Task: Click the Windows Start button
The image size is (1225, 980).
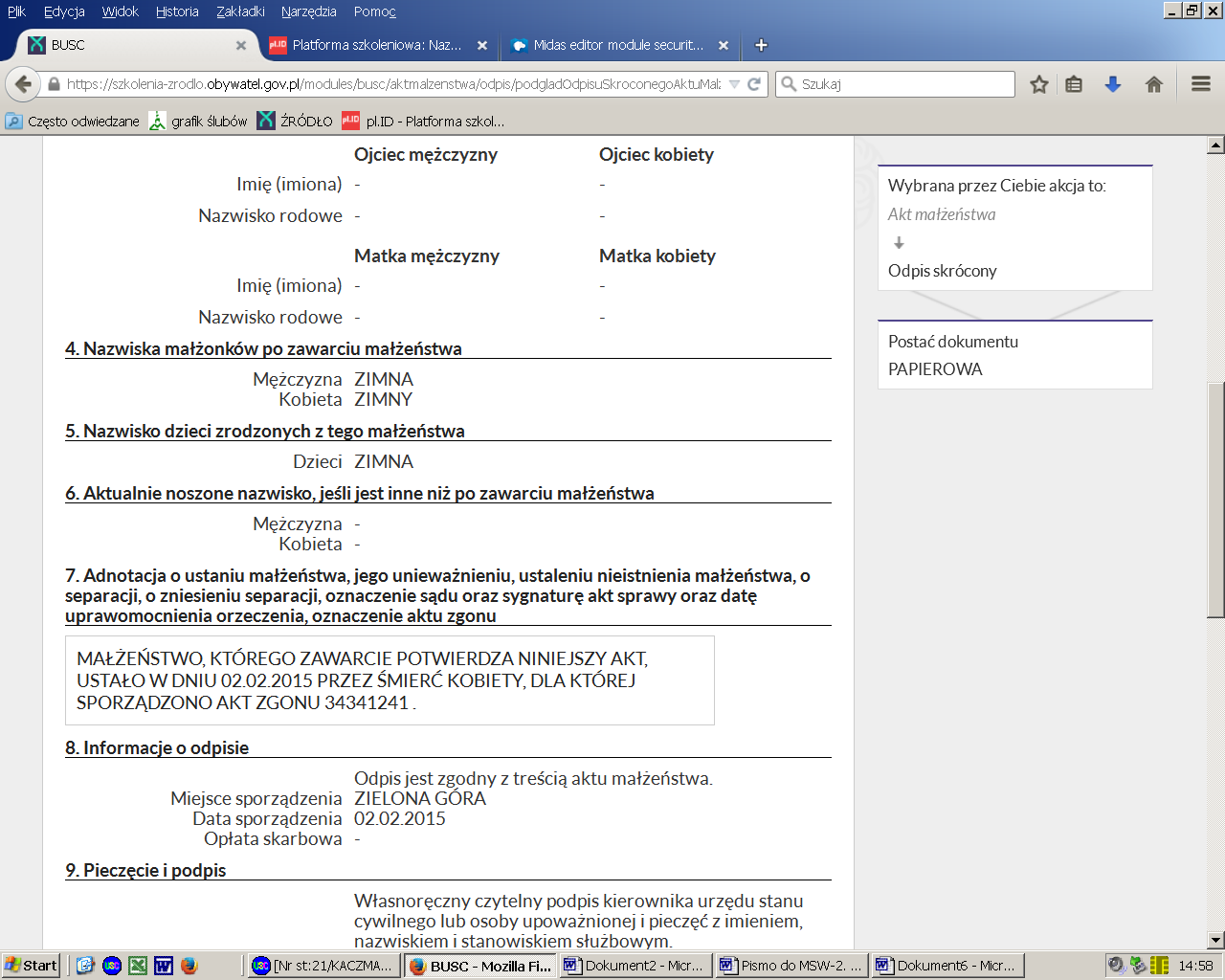Action: tap(31, 966)
